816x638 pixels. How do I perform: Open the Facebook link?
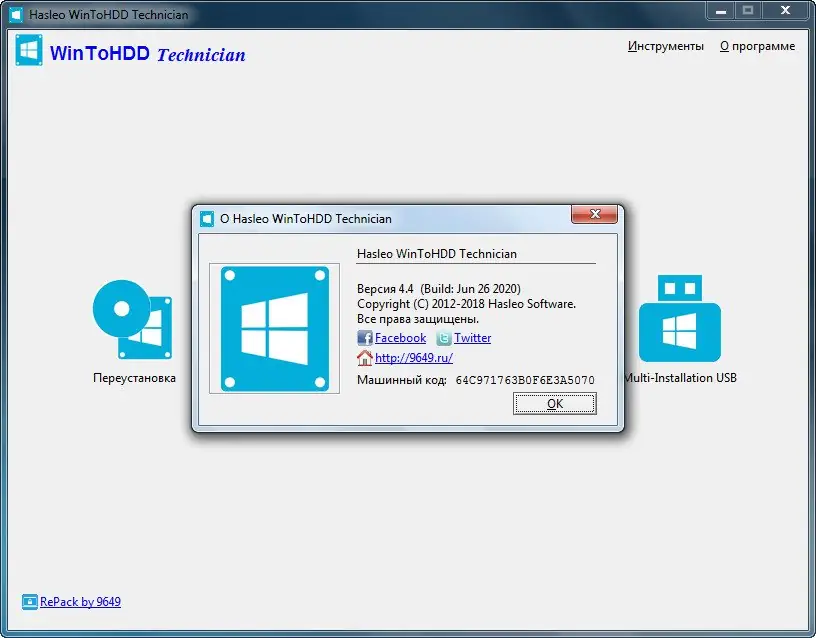point(400,338)
